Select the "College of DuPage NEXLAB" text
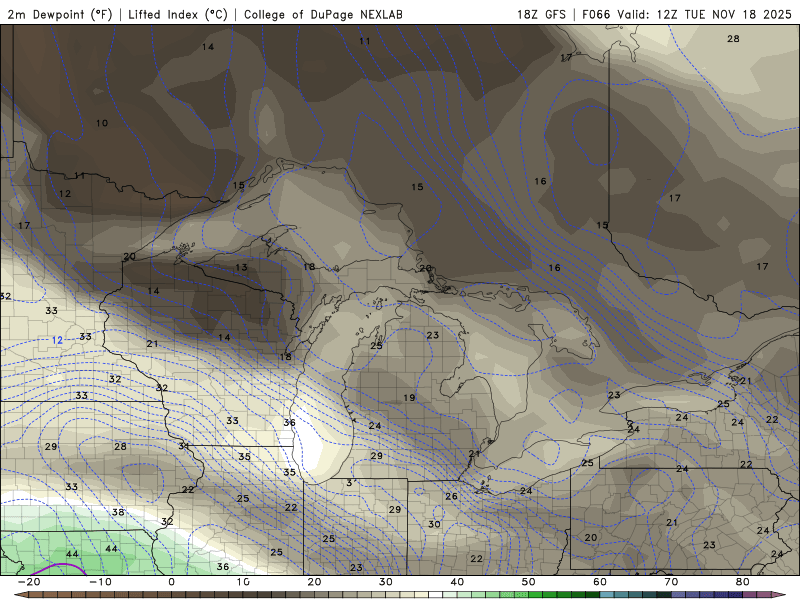Screen dimensions: 800x600 point(323,15)
